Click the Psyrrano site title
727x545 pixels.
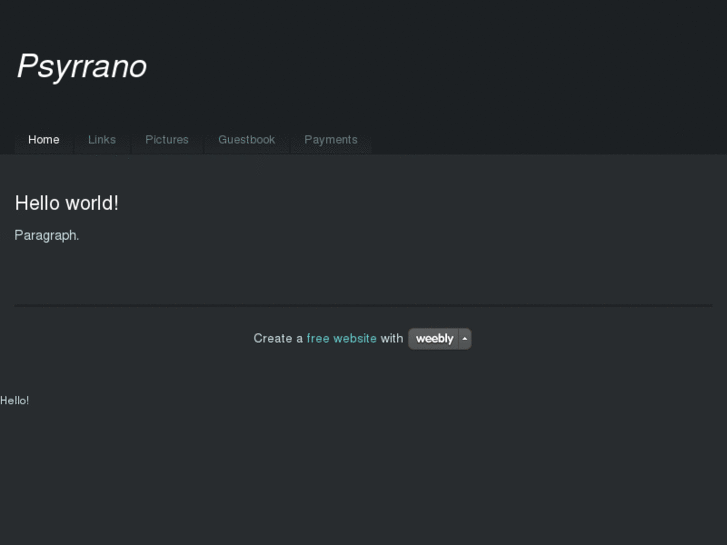(82, 66)
